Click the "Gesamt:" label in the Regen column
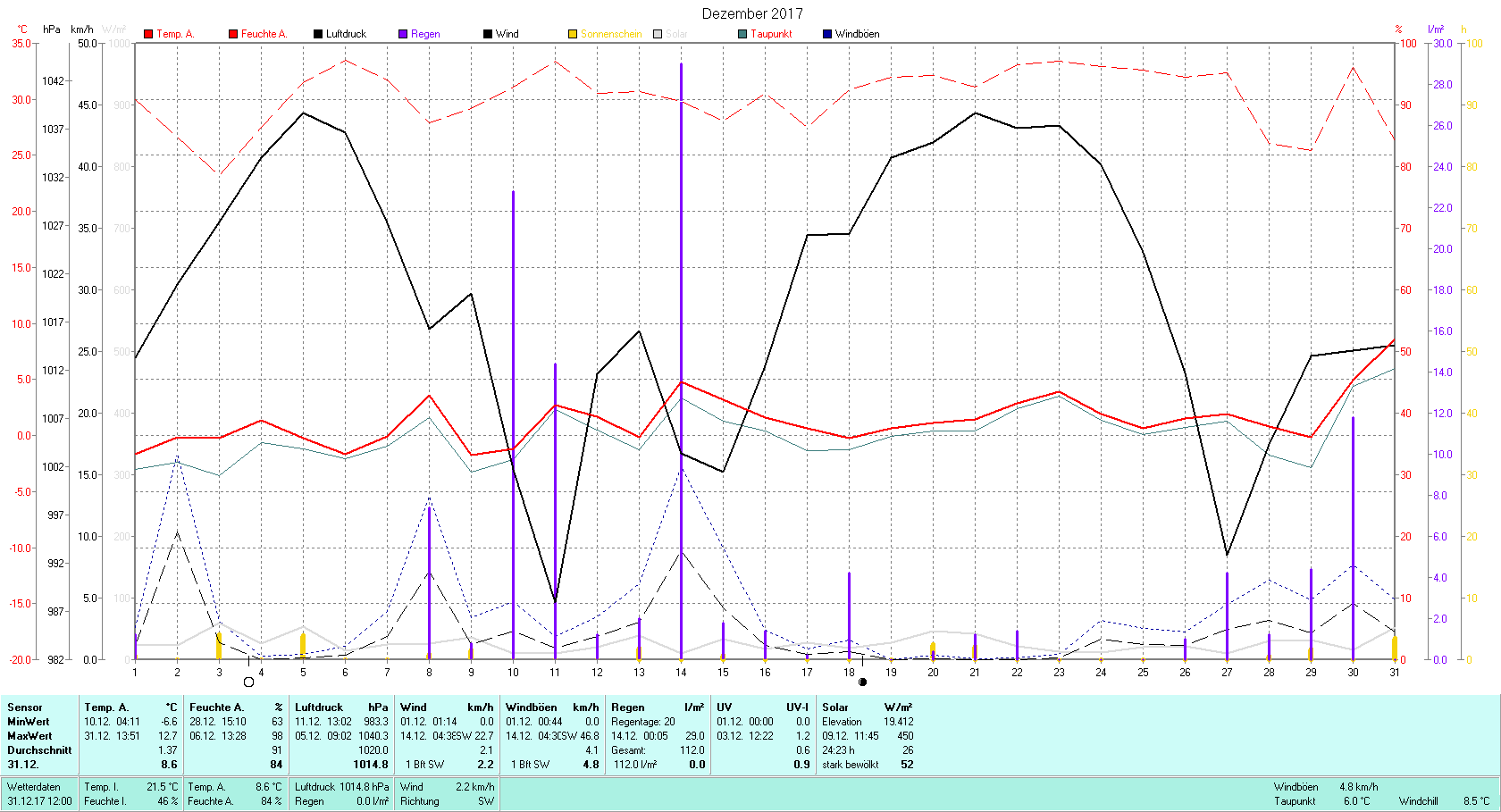This screenshot has height=812, width=1501. [628, 750]
